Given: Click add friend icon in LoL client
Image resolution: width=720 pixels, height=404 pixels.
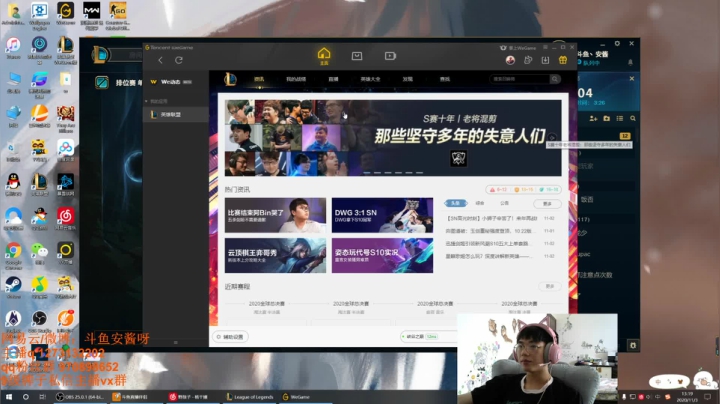Looking at the screenshot, I should coord(593,118).
